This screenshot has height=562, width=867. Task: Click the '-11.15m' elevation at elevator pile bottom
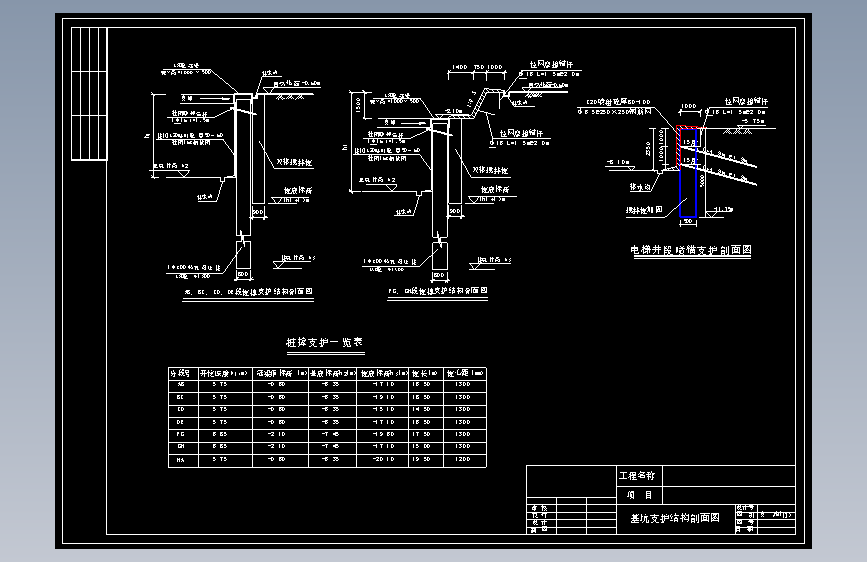[723, 209]
